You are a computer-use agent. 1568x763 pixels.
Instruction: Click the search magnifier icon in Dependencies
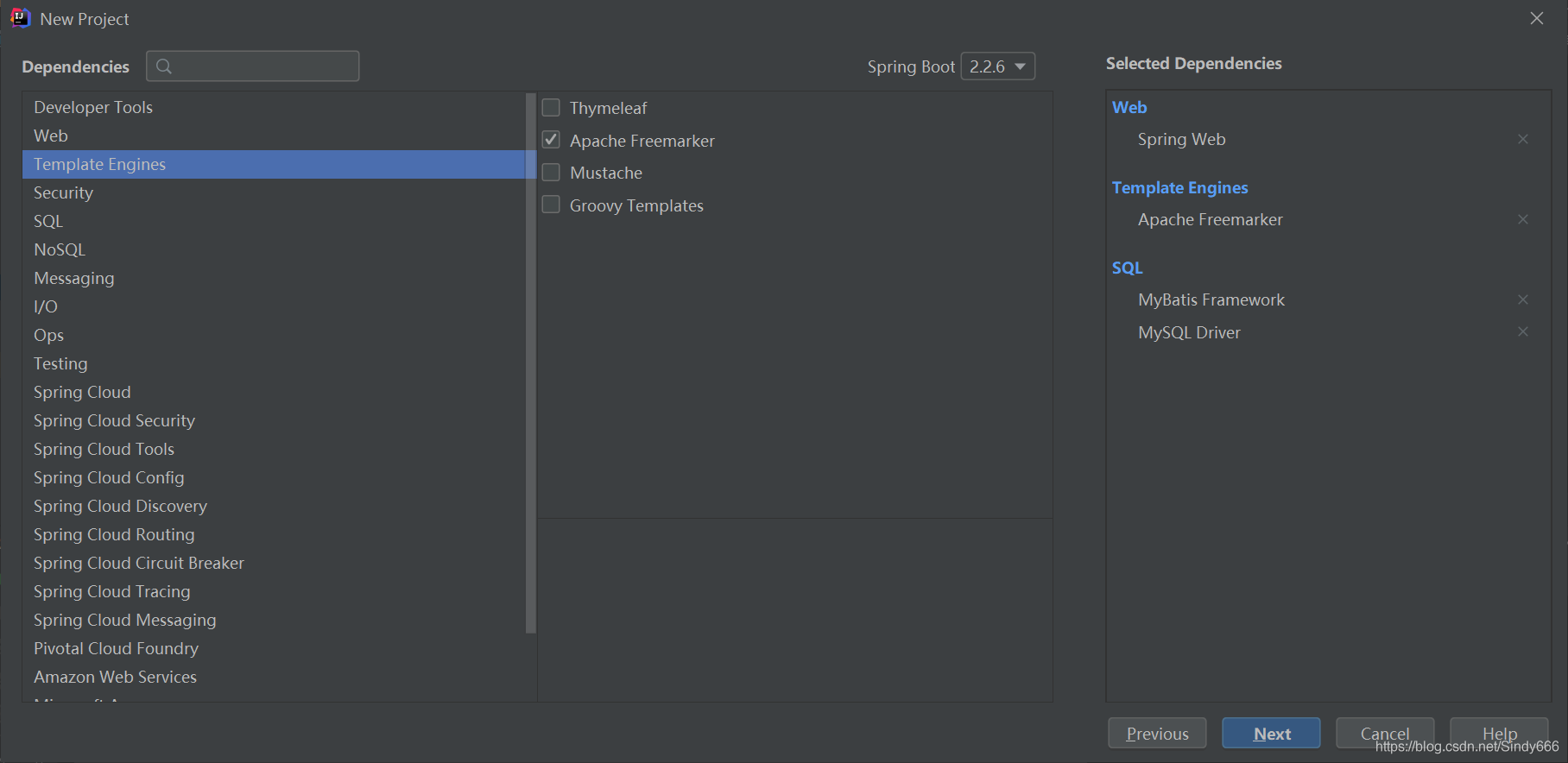coord(164,66)
